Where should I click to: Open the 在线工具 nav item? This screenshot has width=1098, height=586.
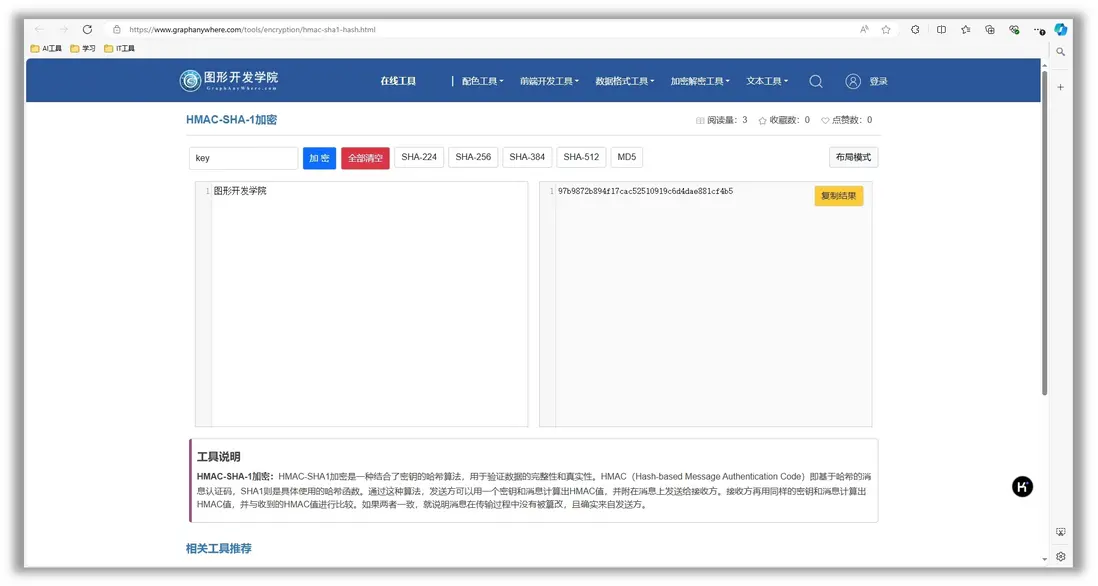pyautogui.click(x=398, y=81)
